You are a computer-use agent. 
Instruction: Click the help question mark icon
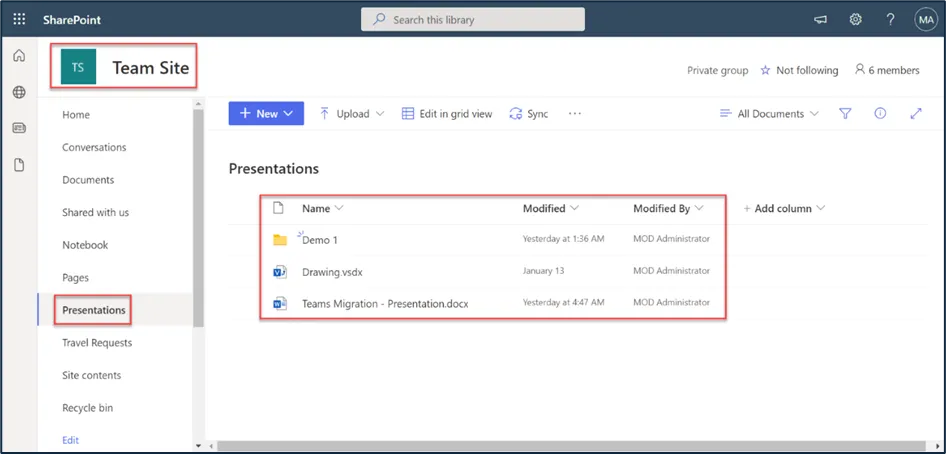[x=890, y=19]
